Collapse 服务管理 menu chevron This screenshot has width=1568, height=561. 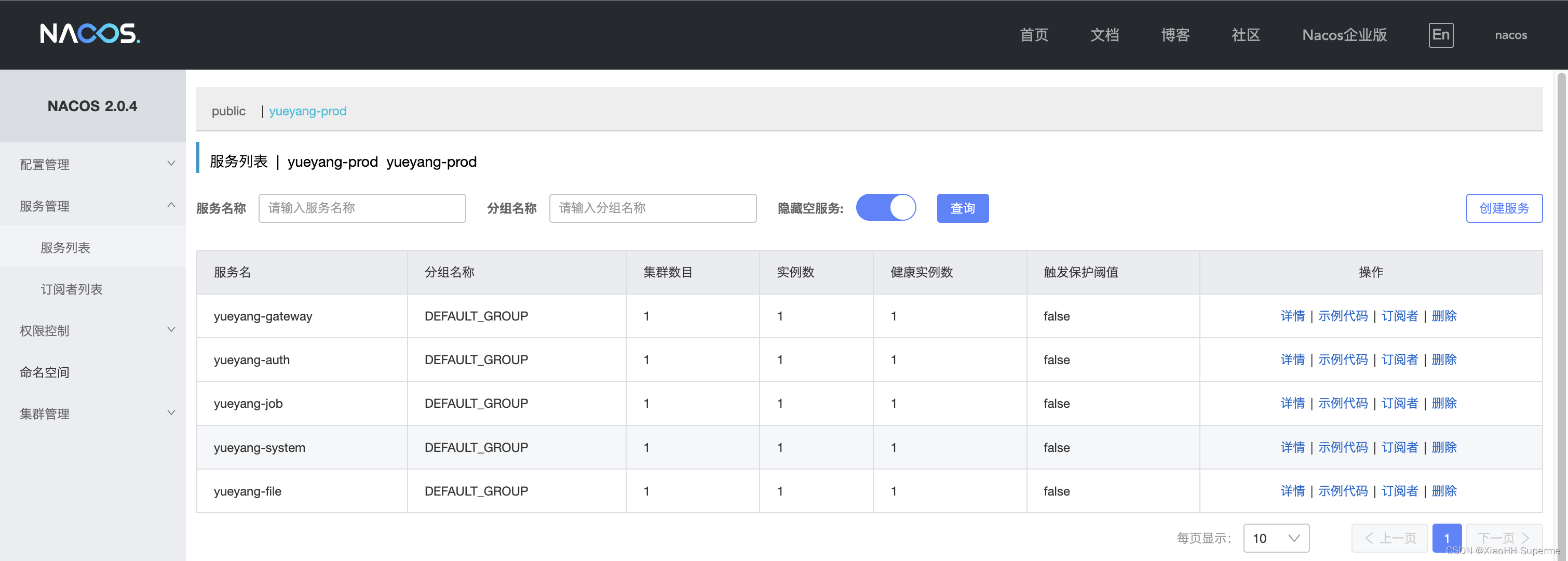tap(171, 205)
